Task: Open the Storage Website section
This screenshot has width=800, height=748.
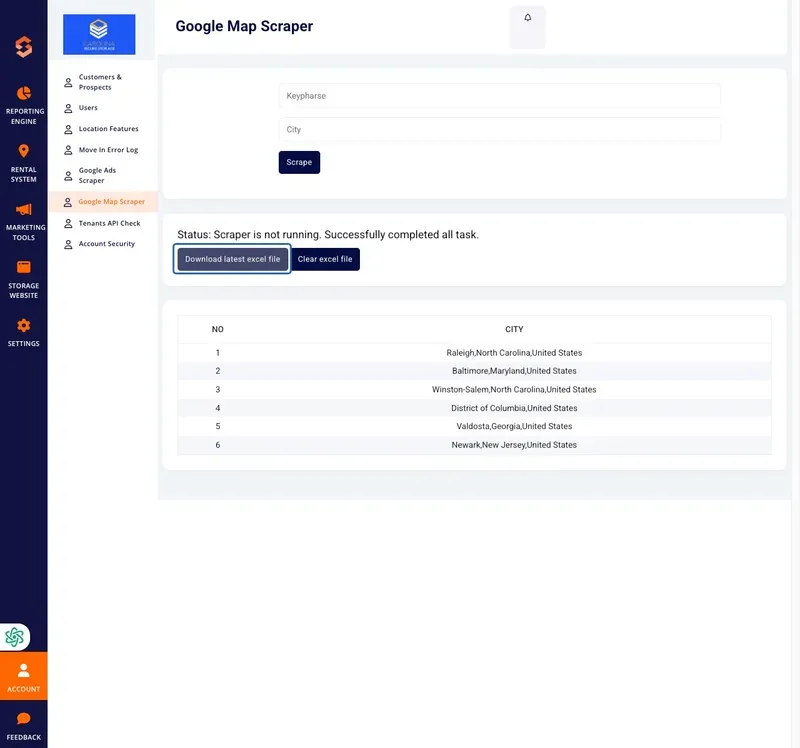Action: (x=23, y=280)
